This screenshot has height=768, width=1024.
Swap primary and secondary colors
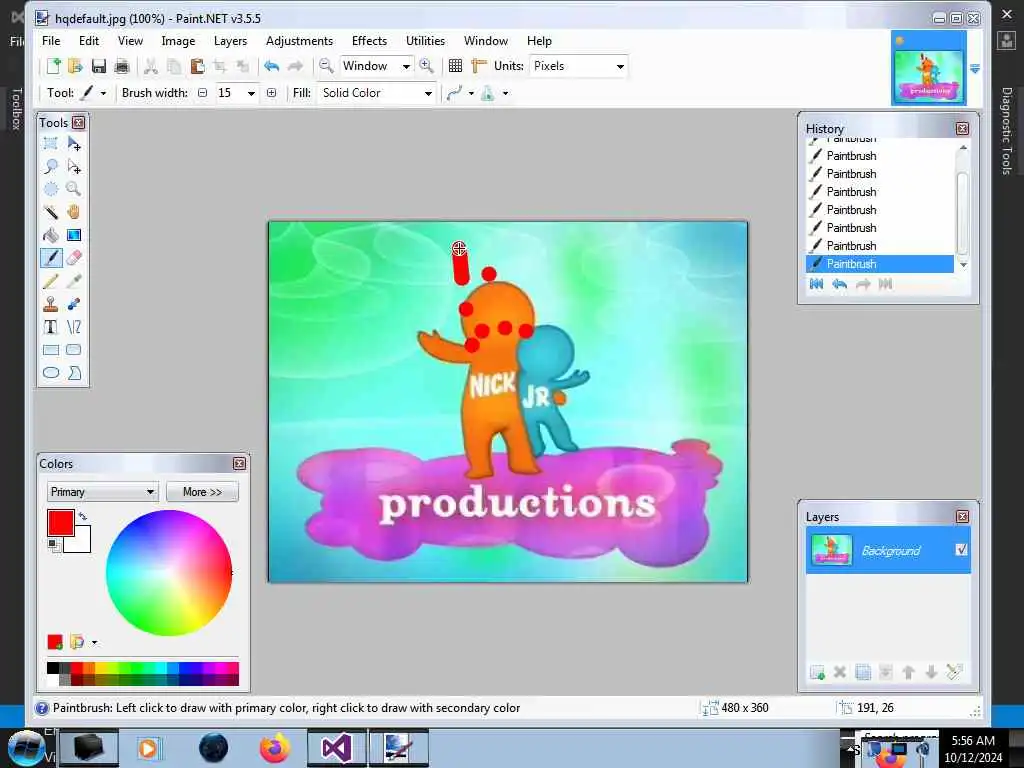coord(83,516)
